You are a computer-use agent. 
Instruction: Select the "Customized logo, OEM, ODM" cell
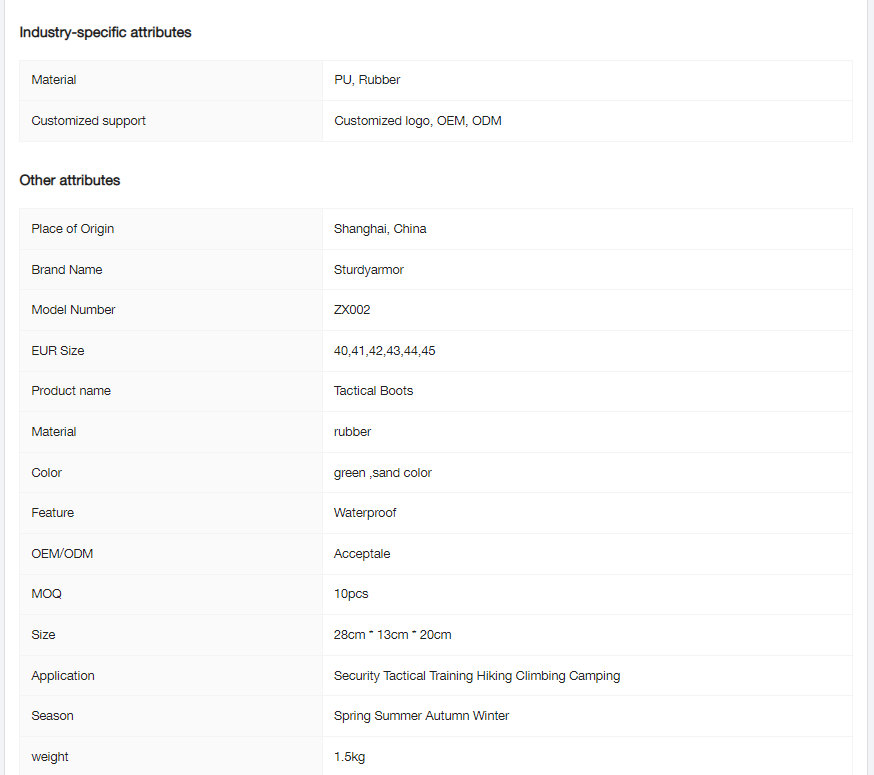[x=418, y=121]
